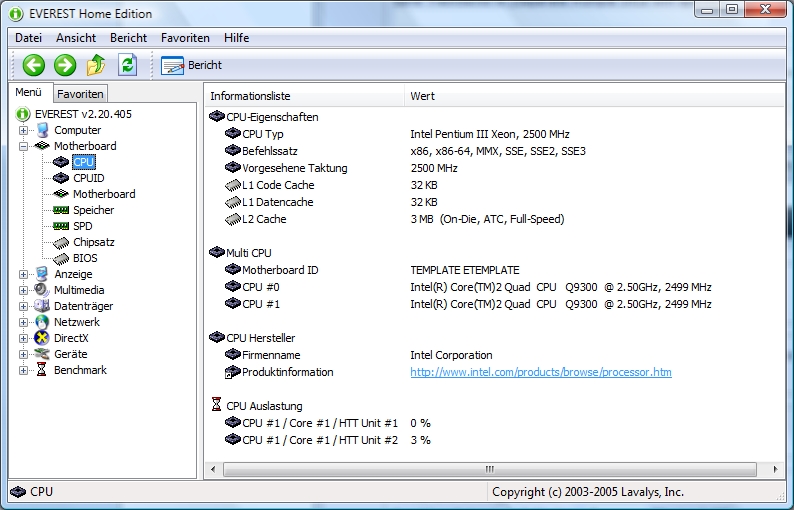
Task: Select the L1 Code Cache row
Action: [x=494, y=185]
